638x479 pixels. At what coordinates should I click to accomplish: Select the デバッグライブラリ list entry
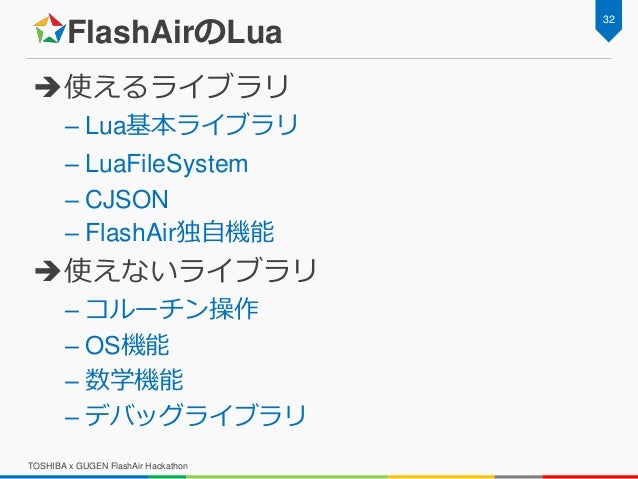(x=195, y=415)
